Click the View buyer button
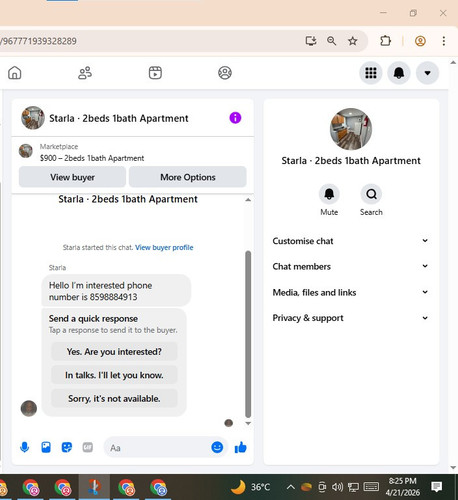This screenshot has height=500, width=458. click(x=72, y=177)
